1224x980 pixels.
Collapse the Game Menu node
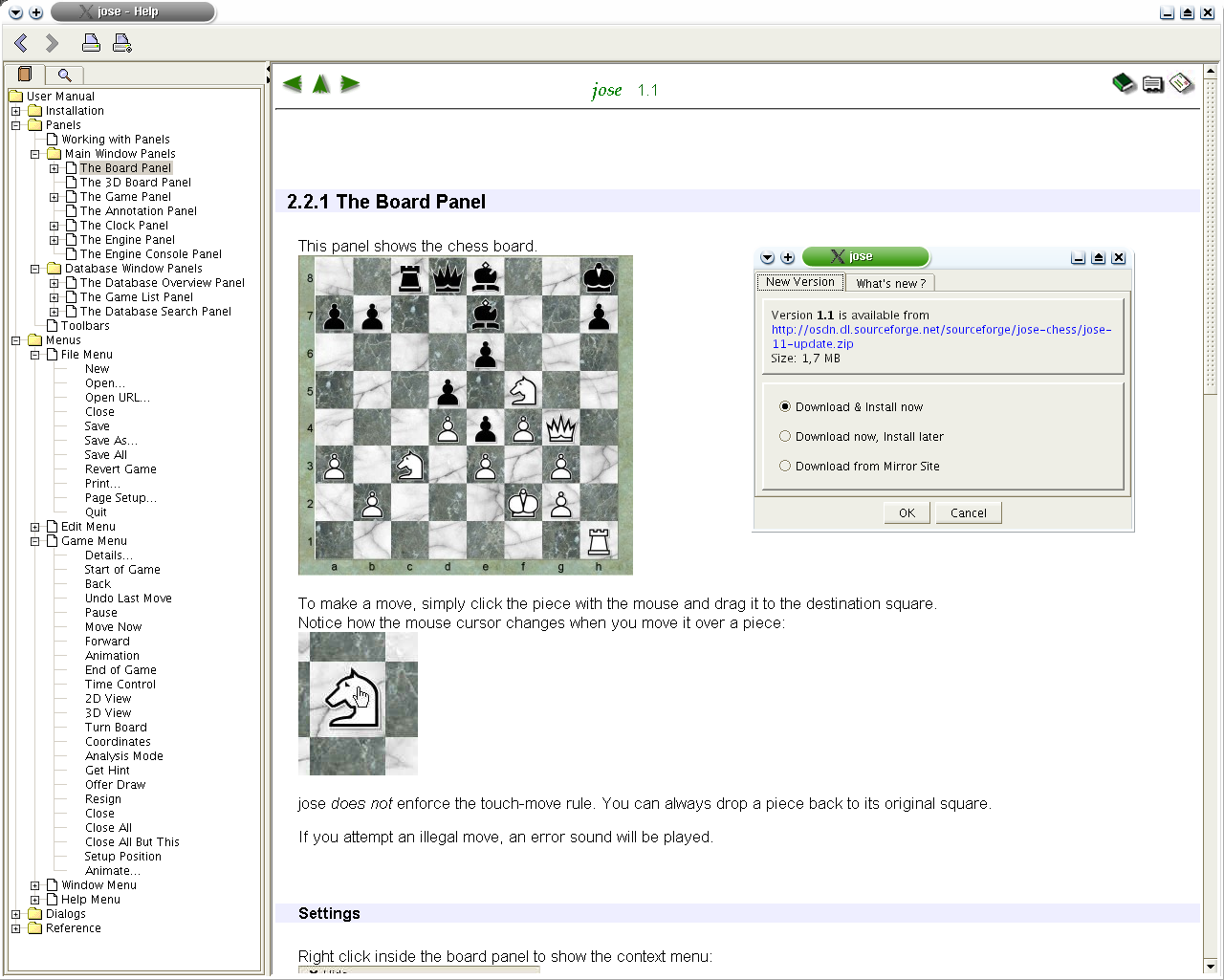click(x=35, y=541)
